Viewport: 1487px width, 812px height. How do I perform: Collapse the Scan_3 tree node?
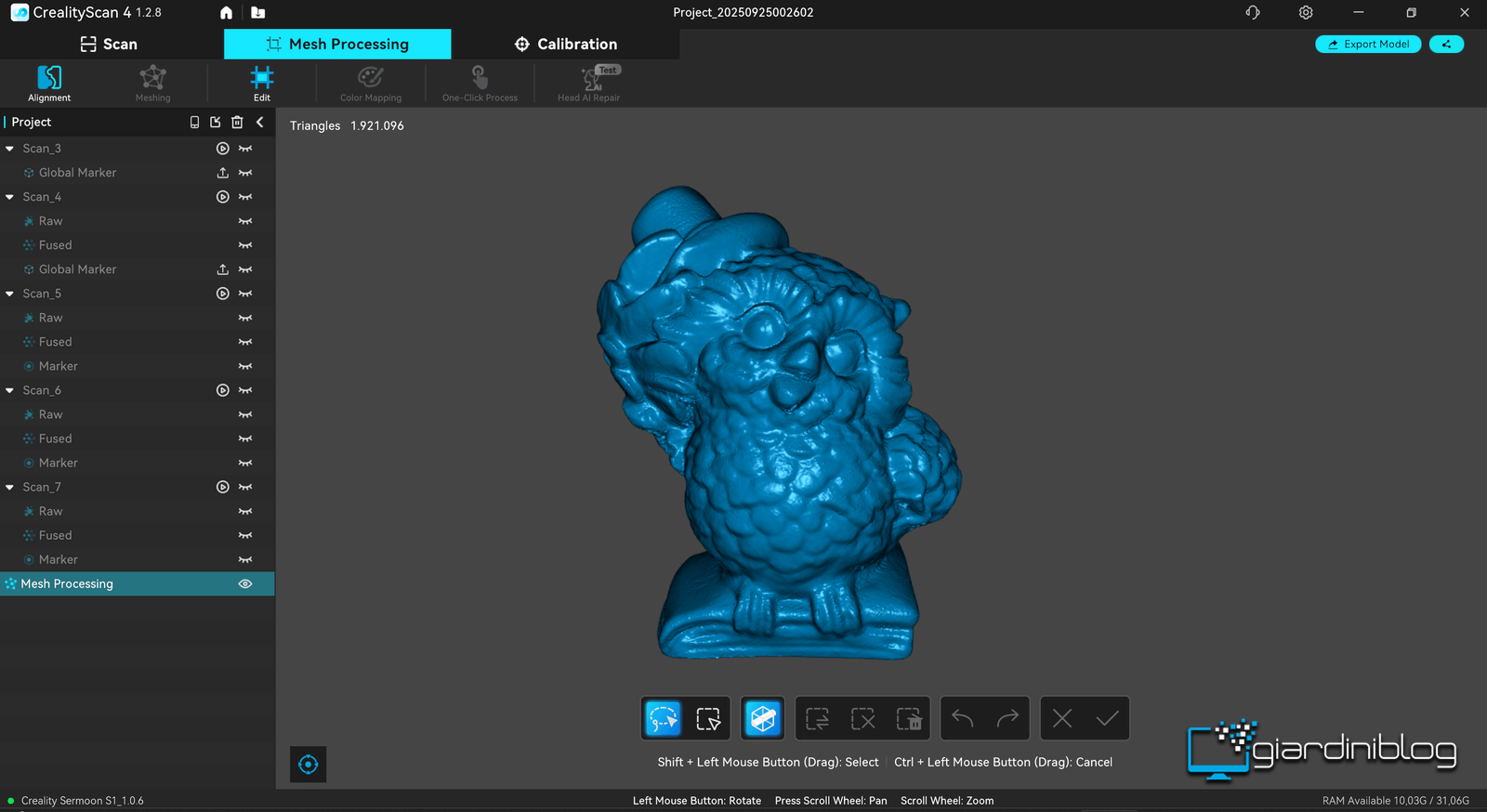pyautogui.click(x=10, y=149)
